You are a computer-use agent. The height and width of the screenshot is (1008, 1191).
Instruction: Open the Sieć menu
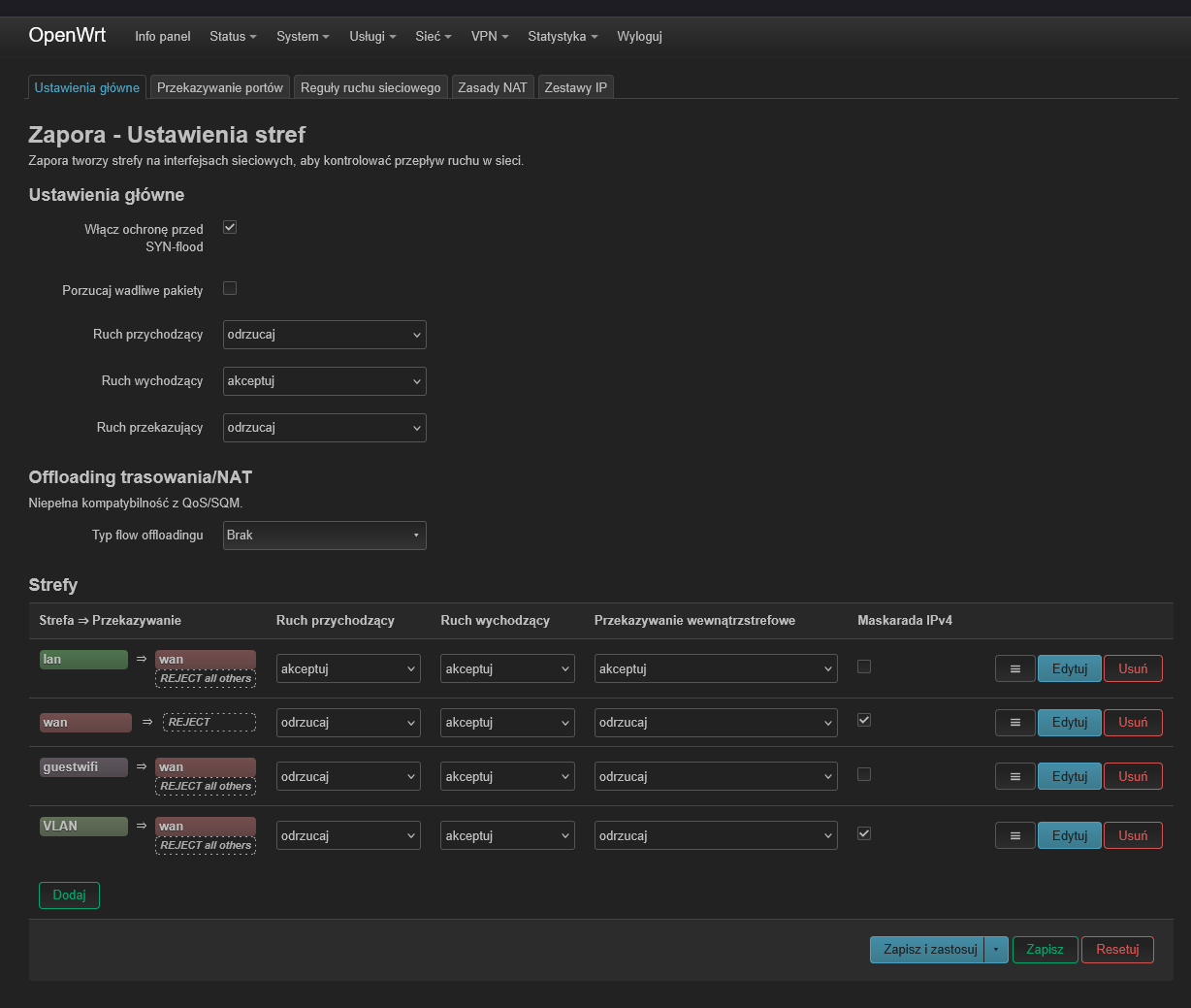(434, 36)
